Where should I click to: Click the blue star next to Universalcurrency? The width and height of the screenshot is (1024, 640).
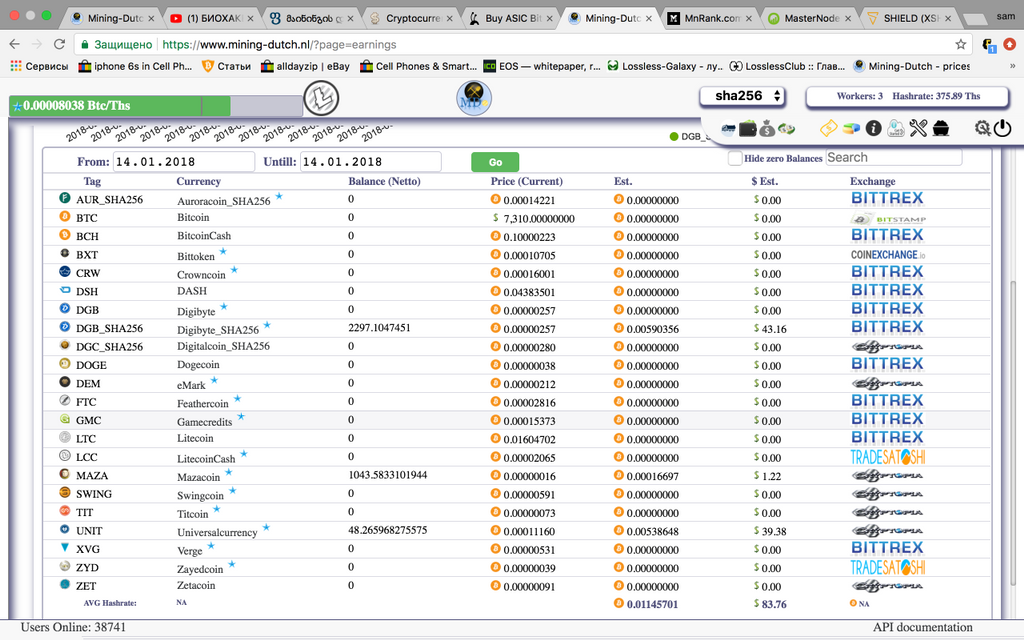266,527
